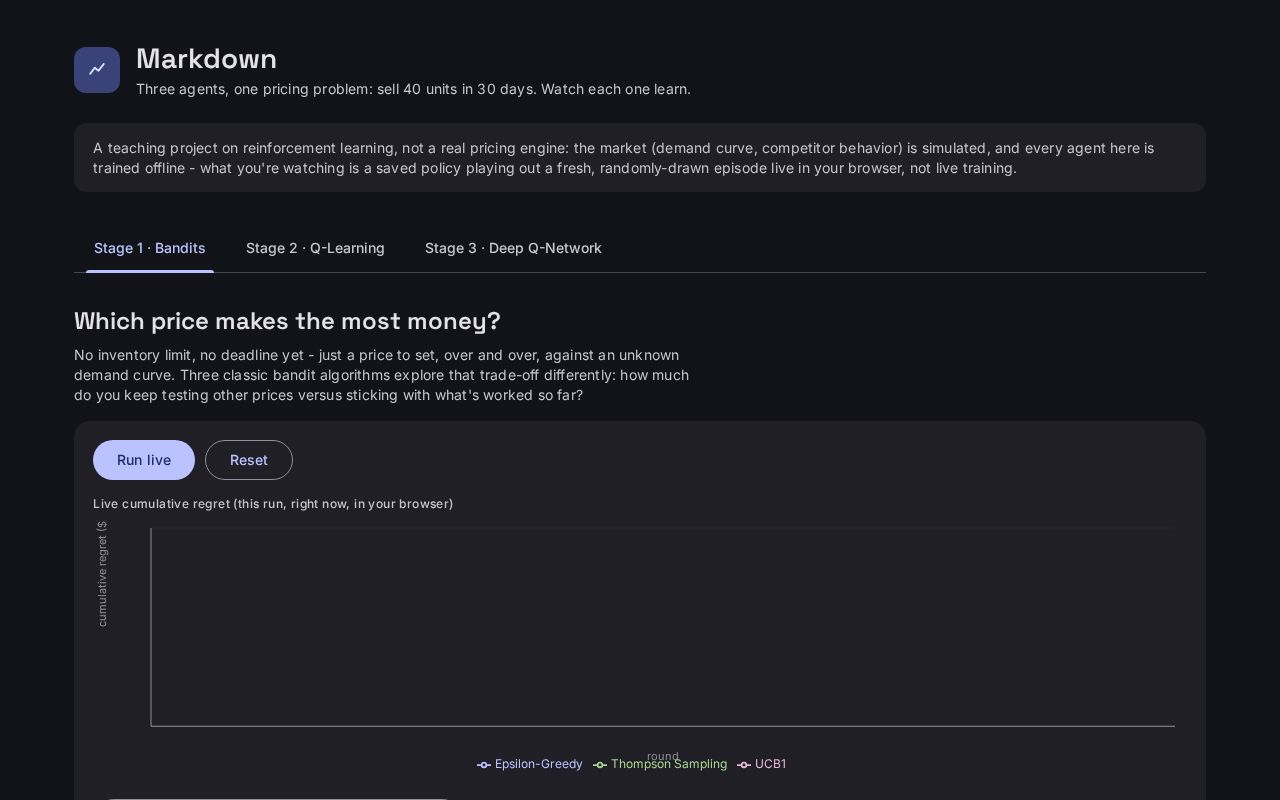Click the 'No inventory limit' description paragraph
1280x800 pixels.
pos(382,375)
